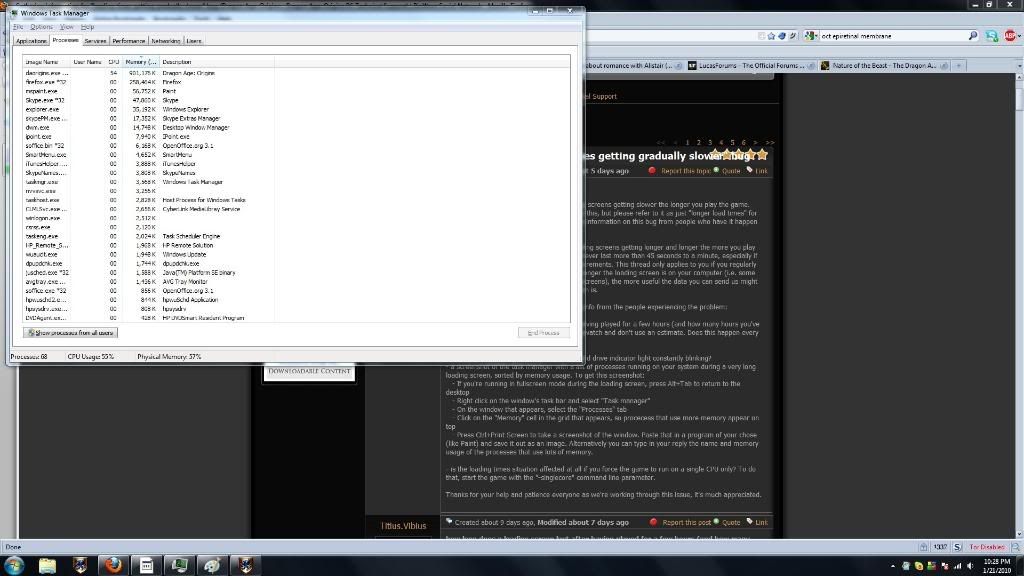
Task: Click the magnifier icon in search box
Action: [972, 36]
